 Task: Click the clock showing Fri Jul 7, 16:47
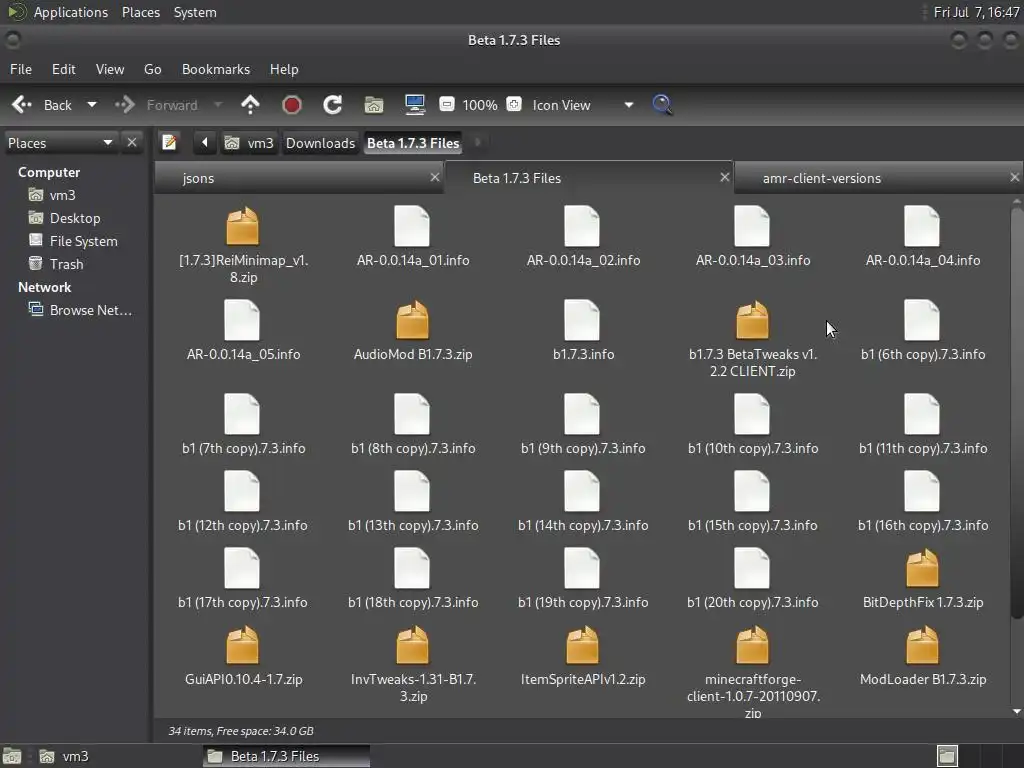coord(976,12)
